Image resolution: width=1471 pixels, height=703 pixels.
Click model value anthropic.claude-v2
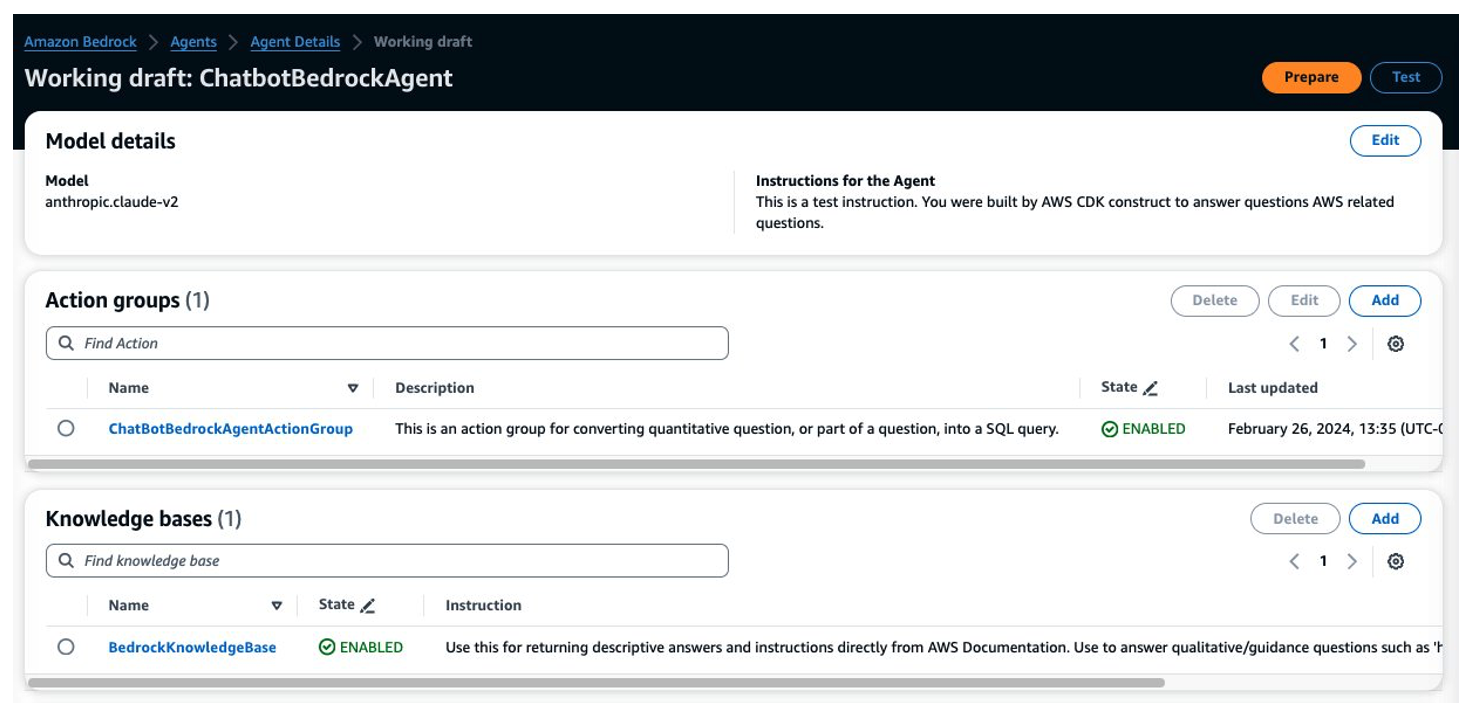click(x=112, y=201)
